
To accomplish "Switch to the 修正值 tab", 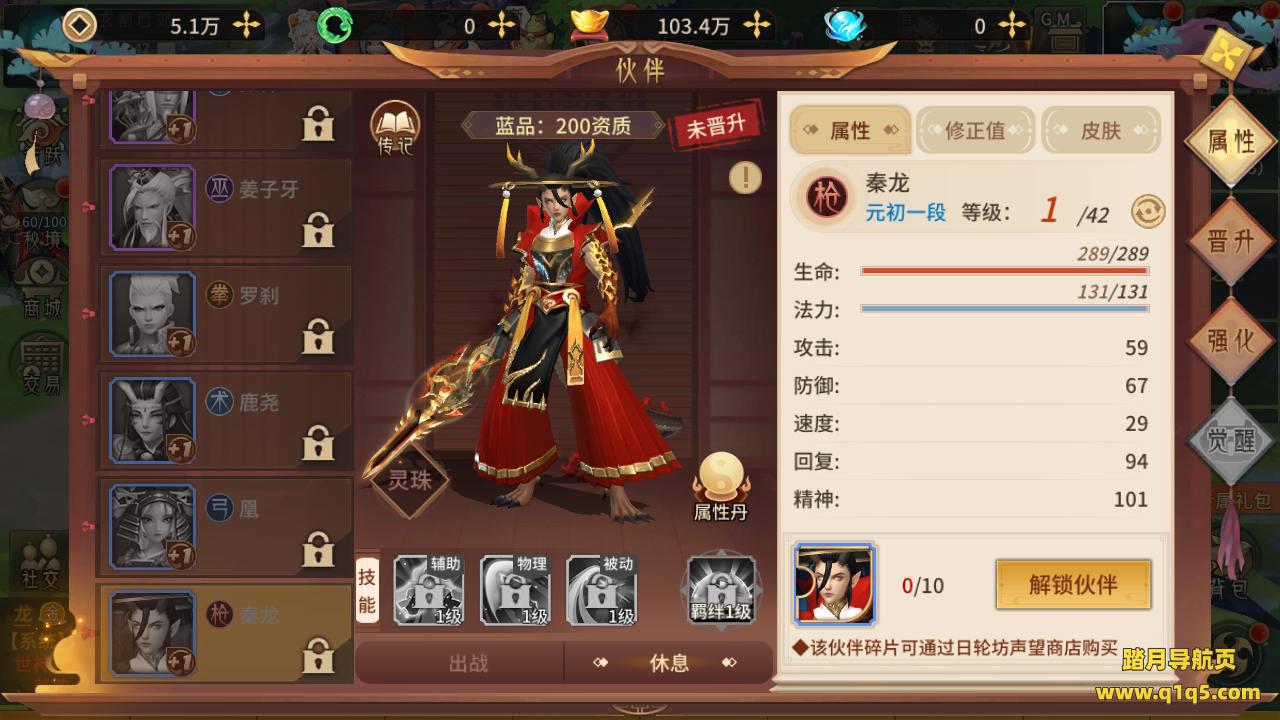I will pos(975,131).
